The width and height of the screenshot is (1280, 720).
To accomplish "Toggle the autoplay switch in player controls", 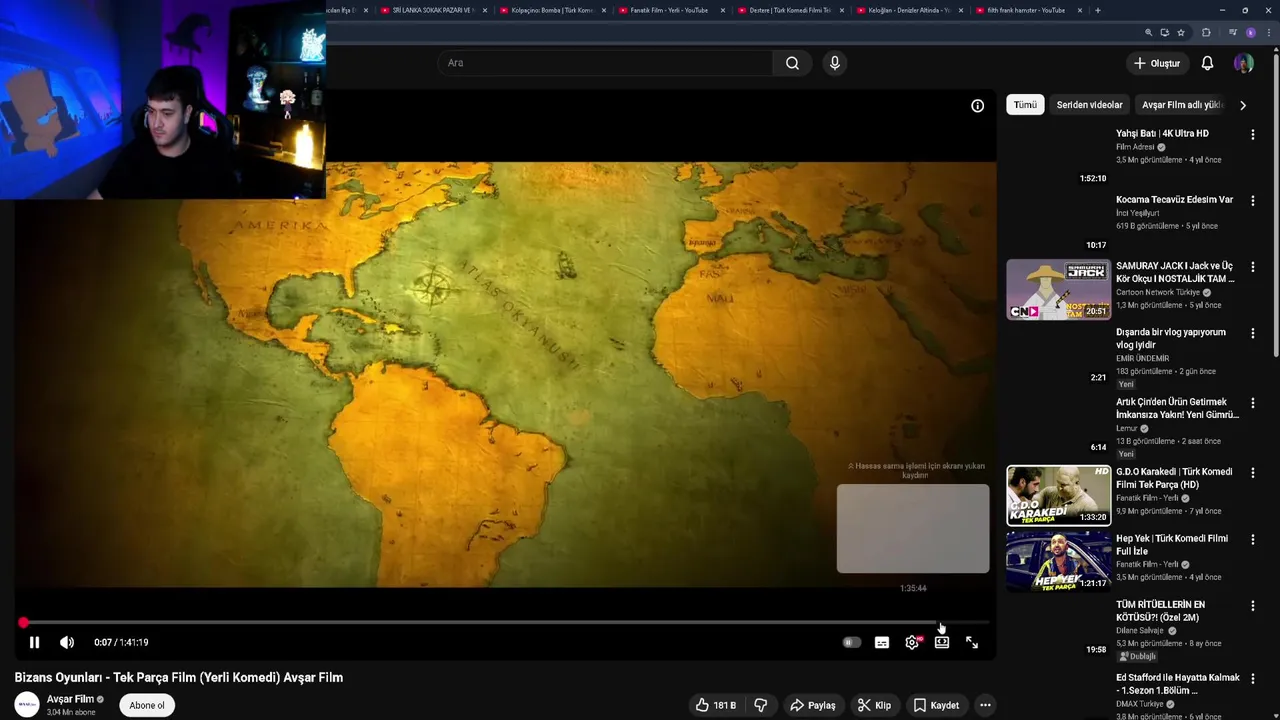I will click(x=851, y=643).
